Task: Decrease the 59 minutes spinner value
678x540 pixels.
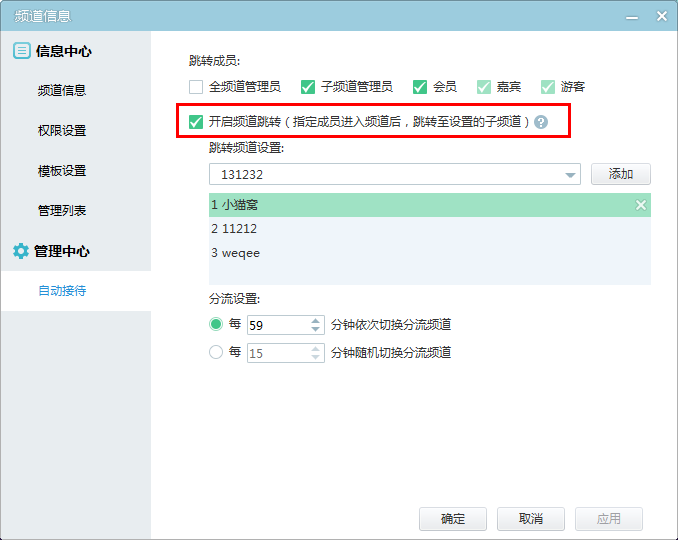Action: (x=316, y=329)
